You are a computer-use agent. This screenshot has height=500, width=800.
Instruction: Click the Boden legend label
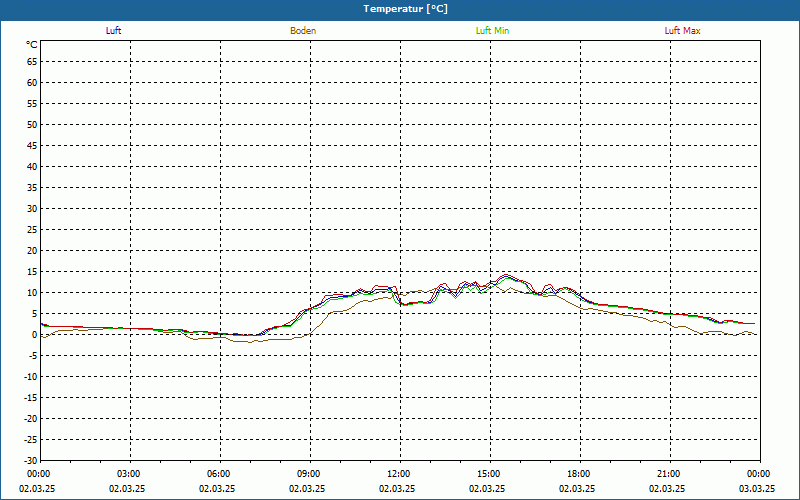(x=303, y=31)
